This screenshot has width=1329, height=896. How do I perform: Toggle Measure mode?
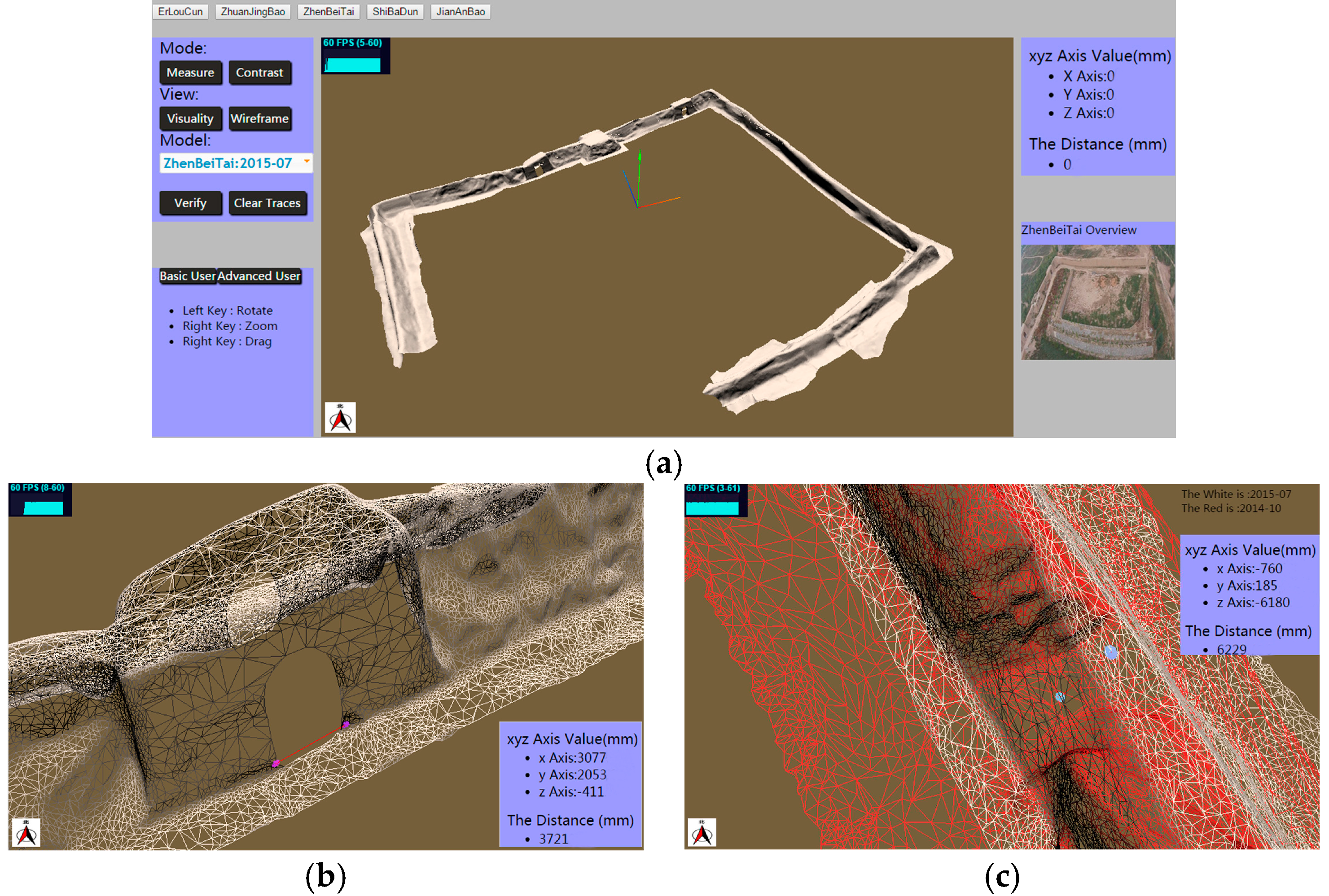point(190,73)
